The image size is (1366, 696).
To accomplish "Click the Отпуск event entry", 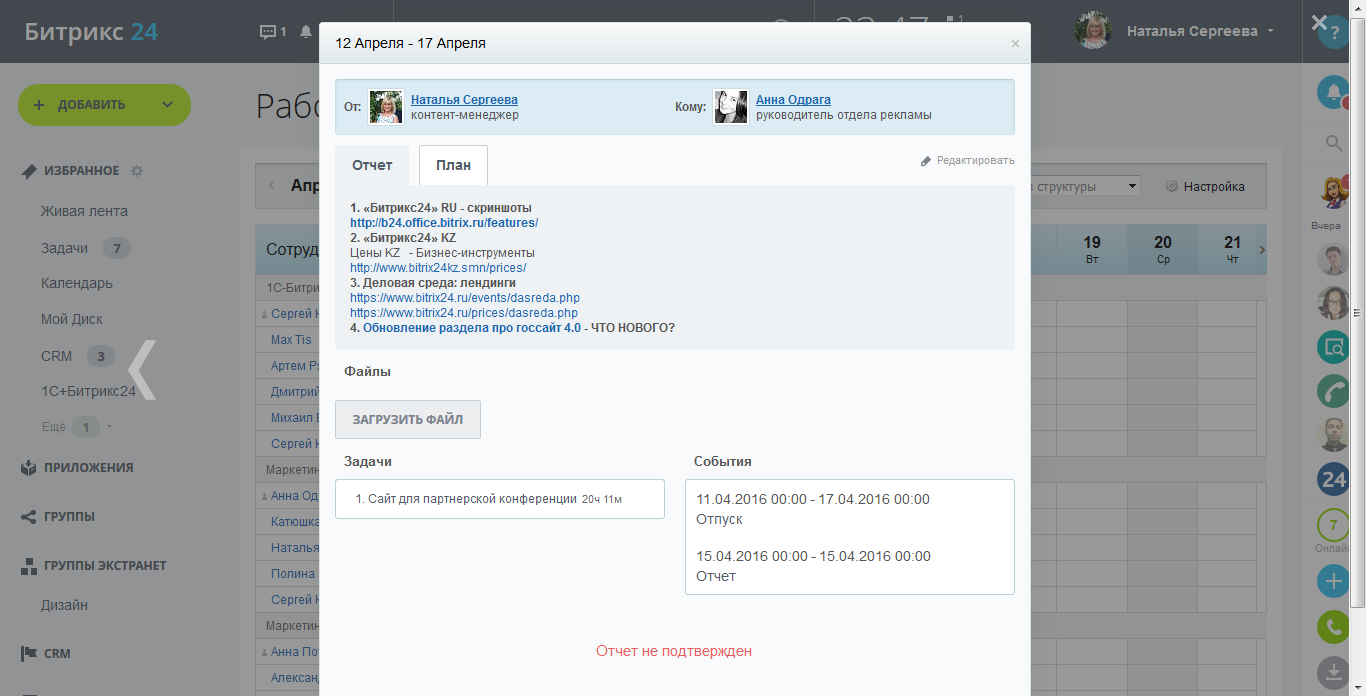I will tap(813, 509).
